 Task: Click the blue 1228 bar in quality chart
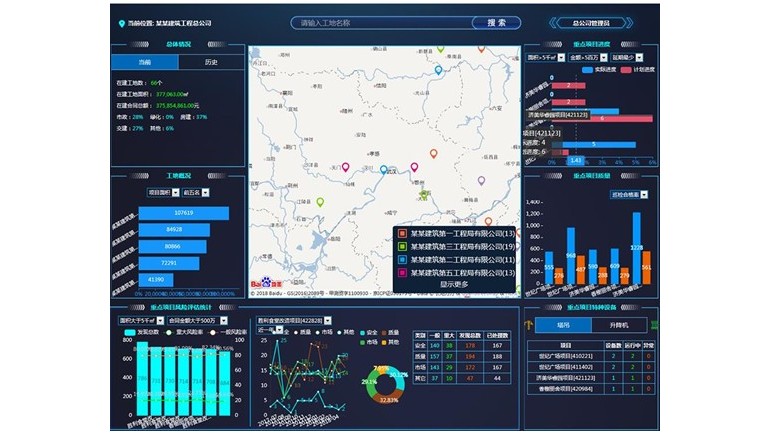[636, 248]
